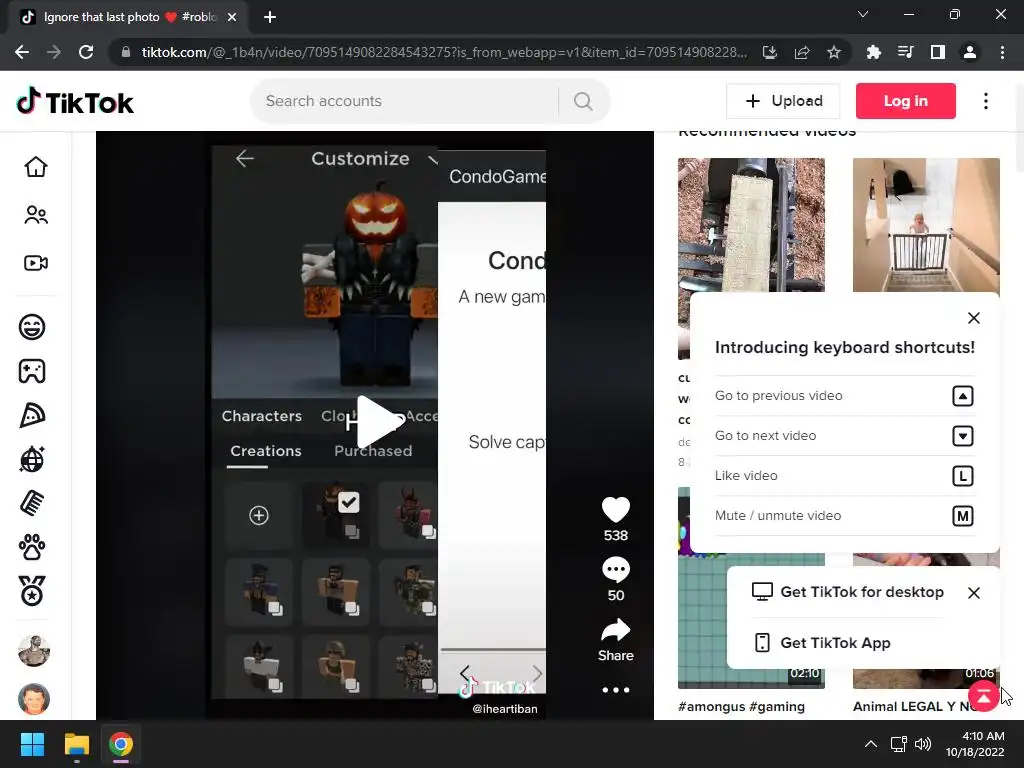Open the volume speaker tray icon
This screenshot has width=1024, height=768.
coord(923,744)
